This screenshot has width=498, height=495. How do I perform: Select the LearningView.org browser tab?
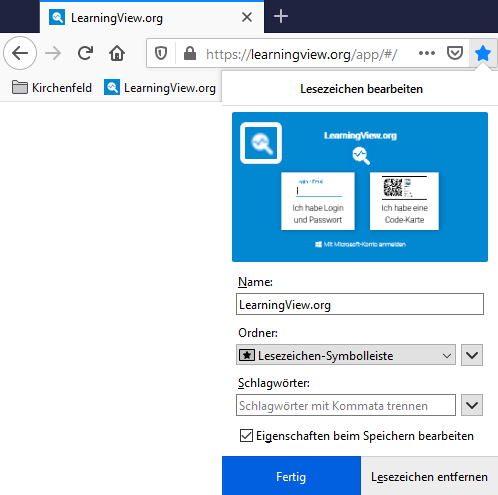[x=152, y=17]
